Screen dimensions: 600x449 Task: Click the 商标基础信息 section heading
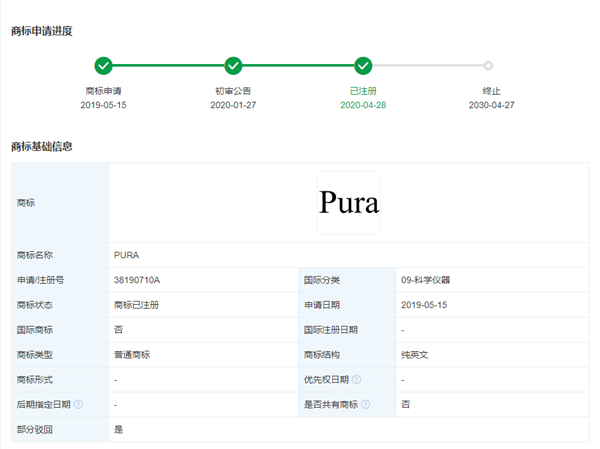(x=41, y=147)
